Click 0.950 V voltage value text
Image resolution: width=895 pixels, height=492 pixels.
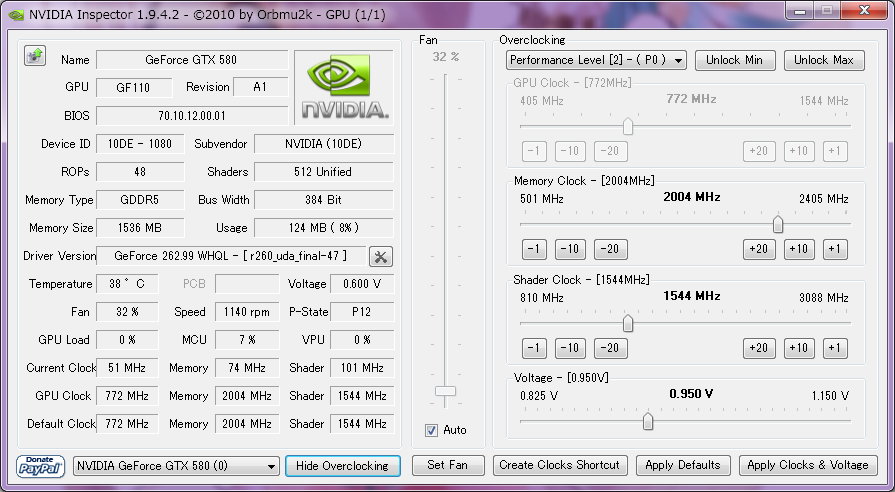(x=691, y=394)
